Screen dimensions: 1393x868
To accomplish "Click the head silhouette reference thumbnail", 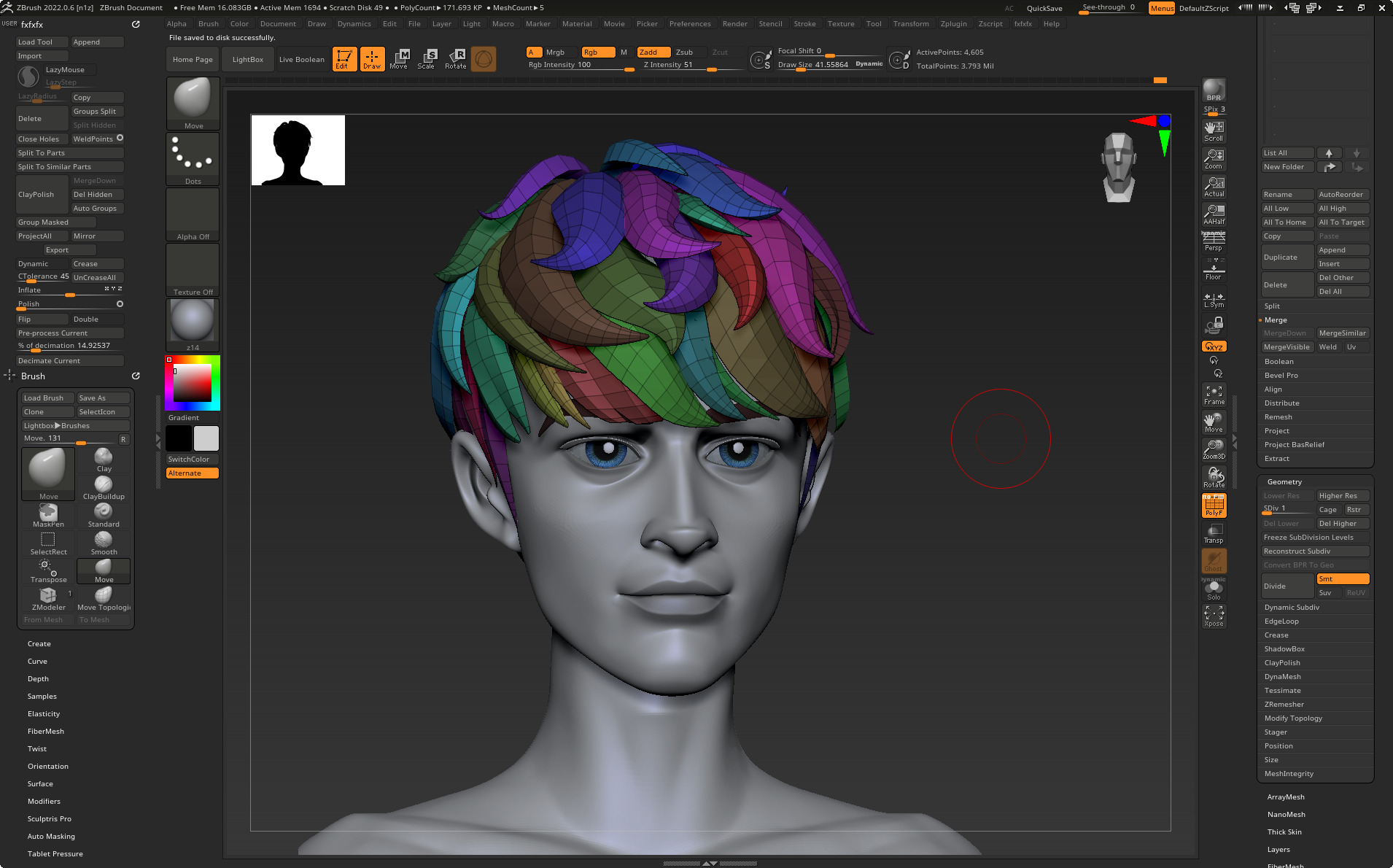I will (x=298, y=150).
